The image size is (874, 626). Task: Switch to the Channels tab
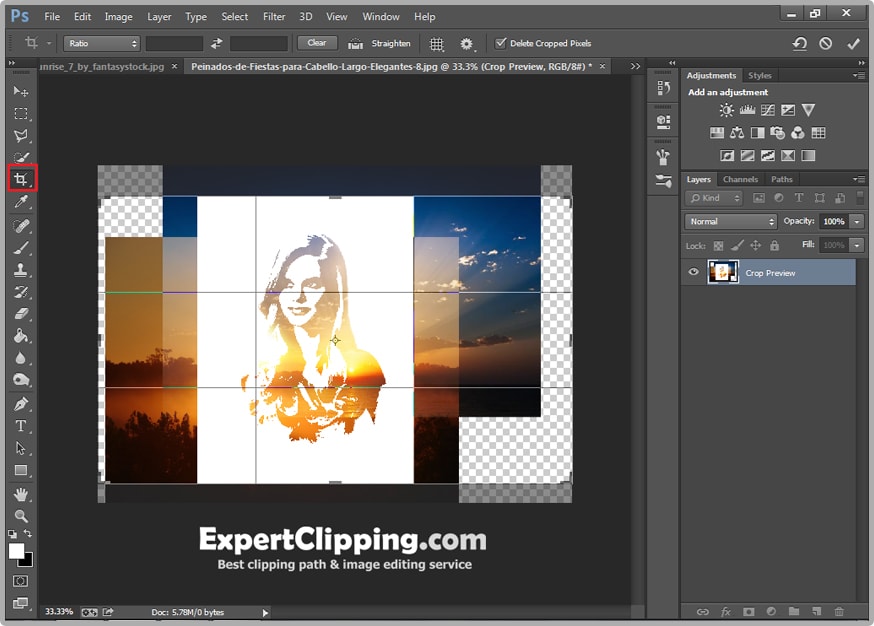[x=740, y=180]
